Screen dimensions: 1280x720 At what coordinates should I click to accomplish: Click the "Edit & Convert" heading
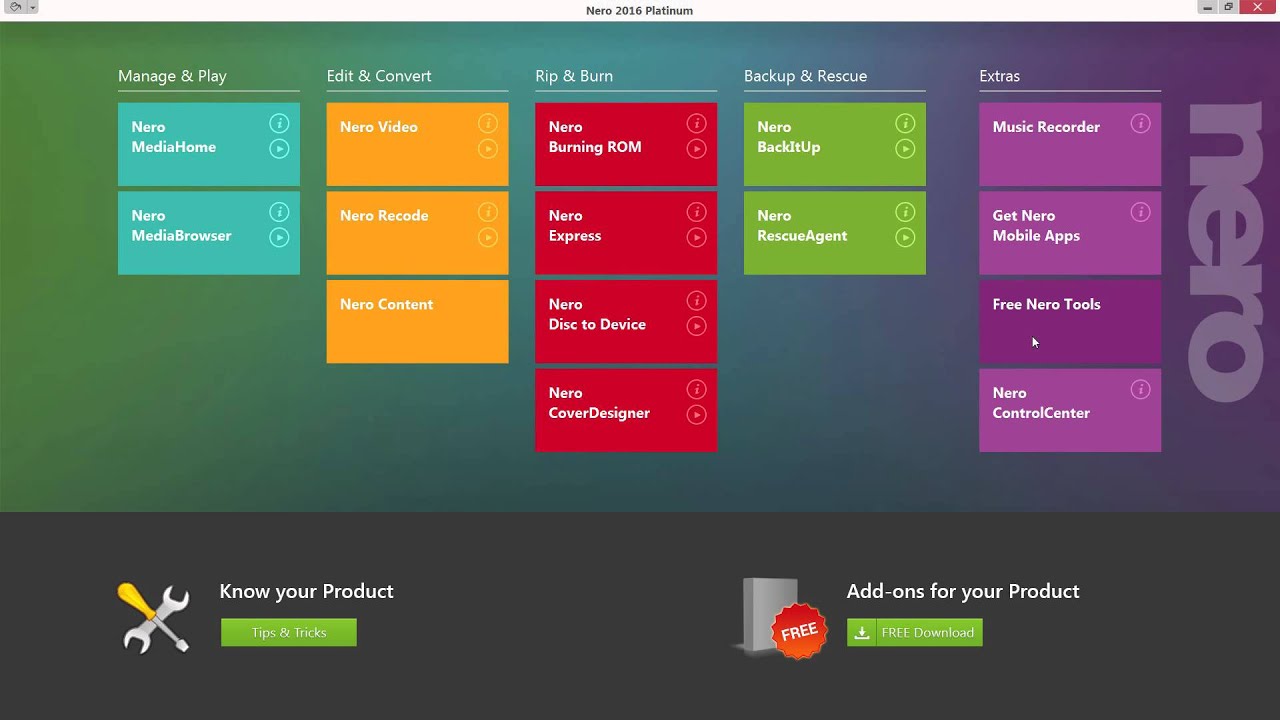coord(379,76)
